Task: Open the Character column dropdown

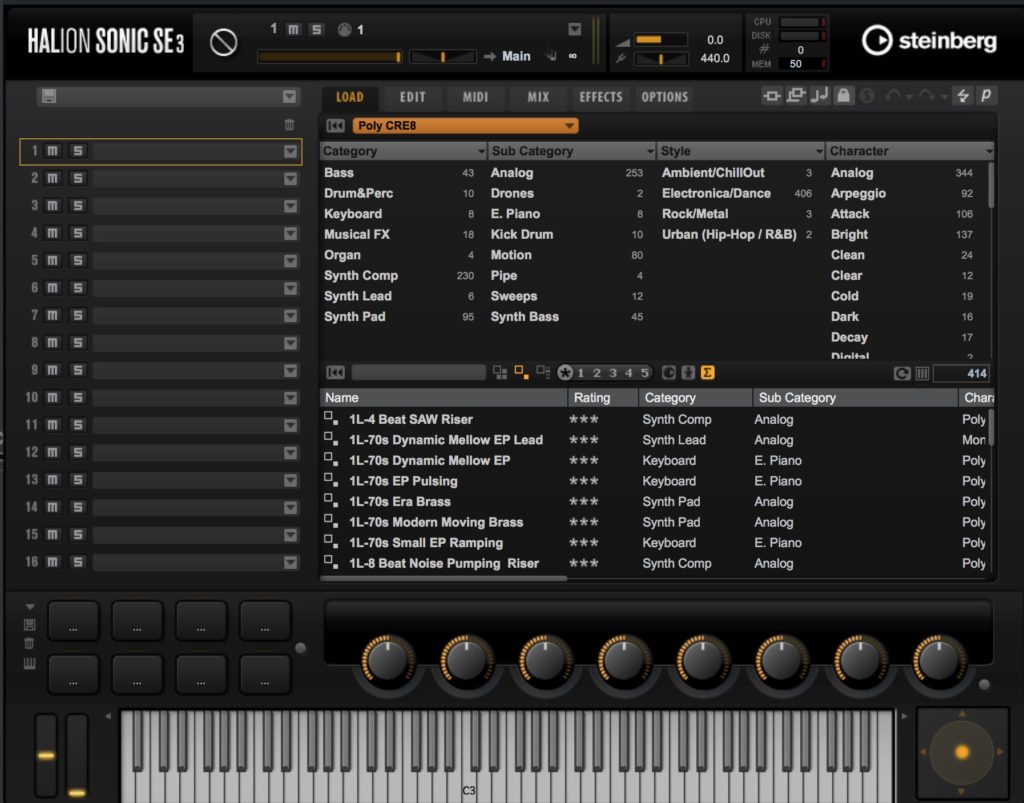Action: point(989,151)
